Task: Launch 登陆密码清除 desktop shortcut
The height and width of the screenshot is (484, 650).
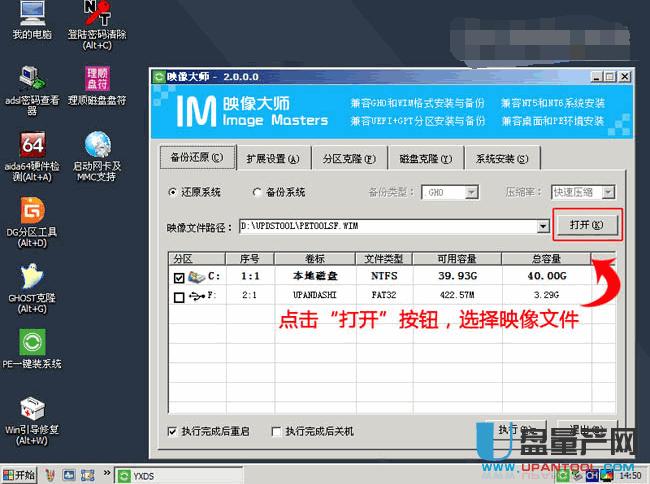Action: pyautogui.click(x=97, y=14)
